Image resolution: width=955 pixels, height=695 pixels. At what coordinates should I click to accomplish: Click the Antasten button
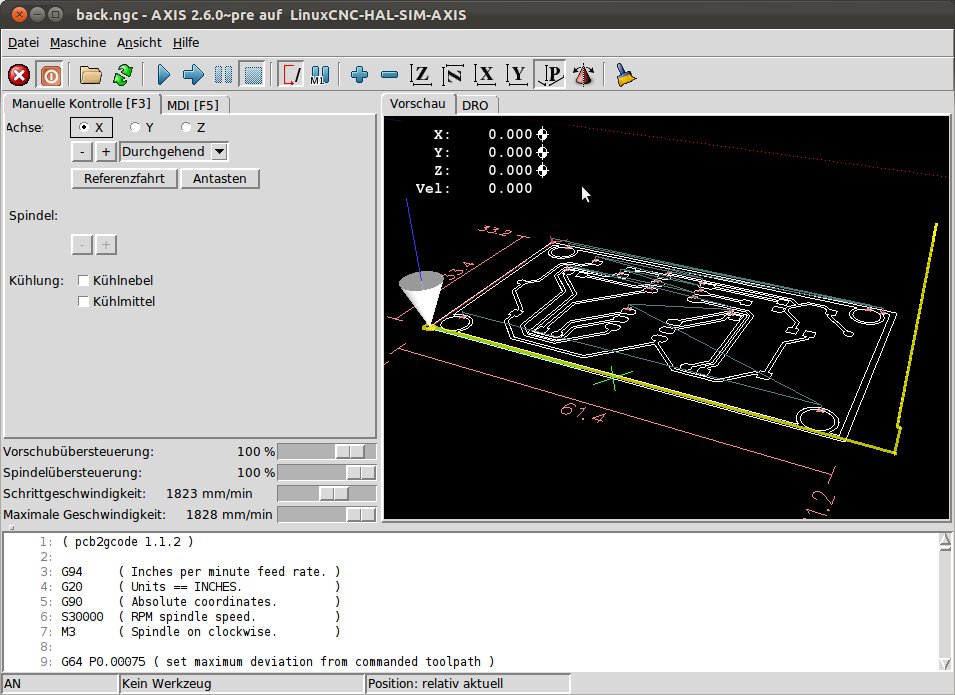pyautogui.click(x=220, y=178)
